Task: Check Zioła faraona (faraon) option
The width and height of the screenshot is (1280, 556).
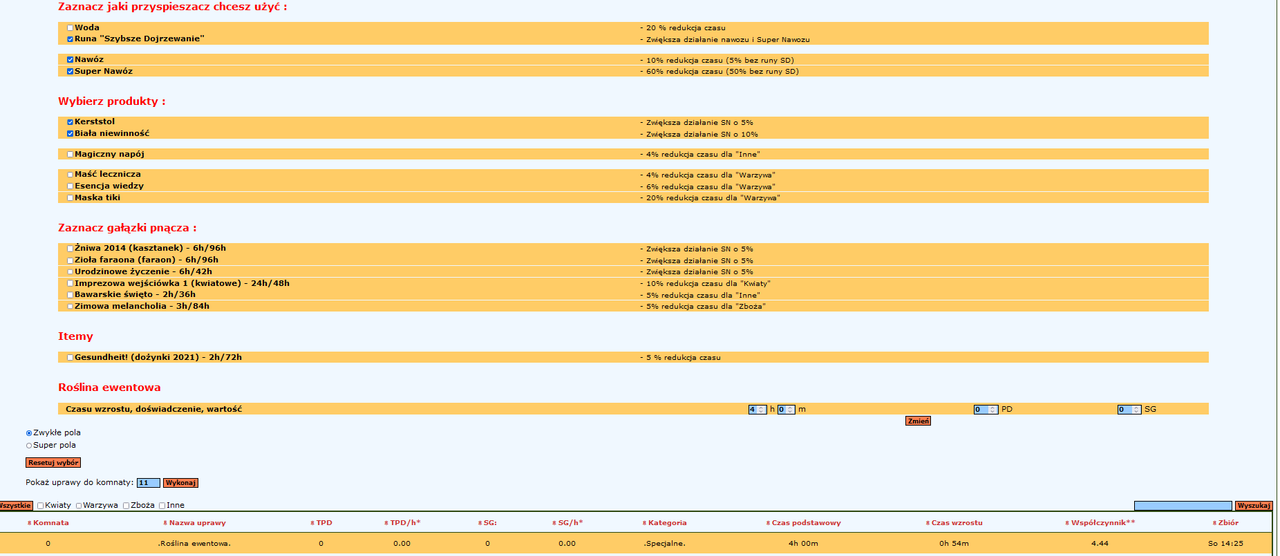Action: tap(70, 260)
